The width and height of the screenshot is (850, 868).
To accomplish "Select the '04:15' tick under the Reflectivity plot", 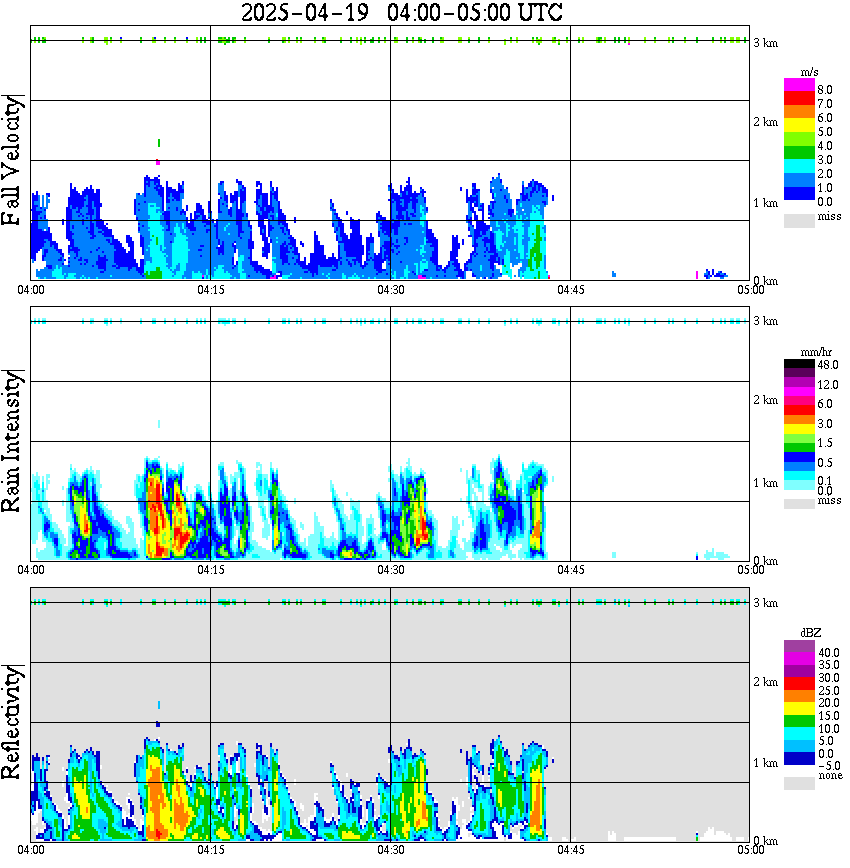I will click(x=211, y=850).
